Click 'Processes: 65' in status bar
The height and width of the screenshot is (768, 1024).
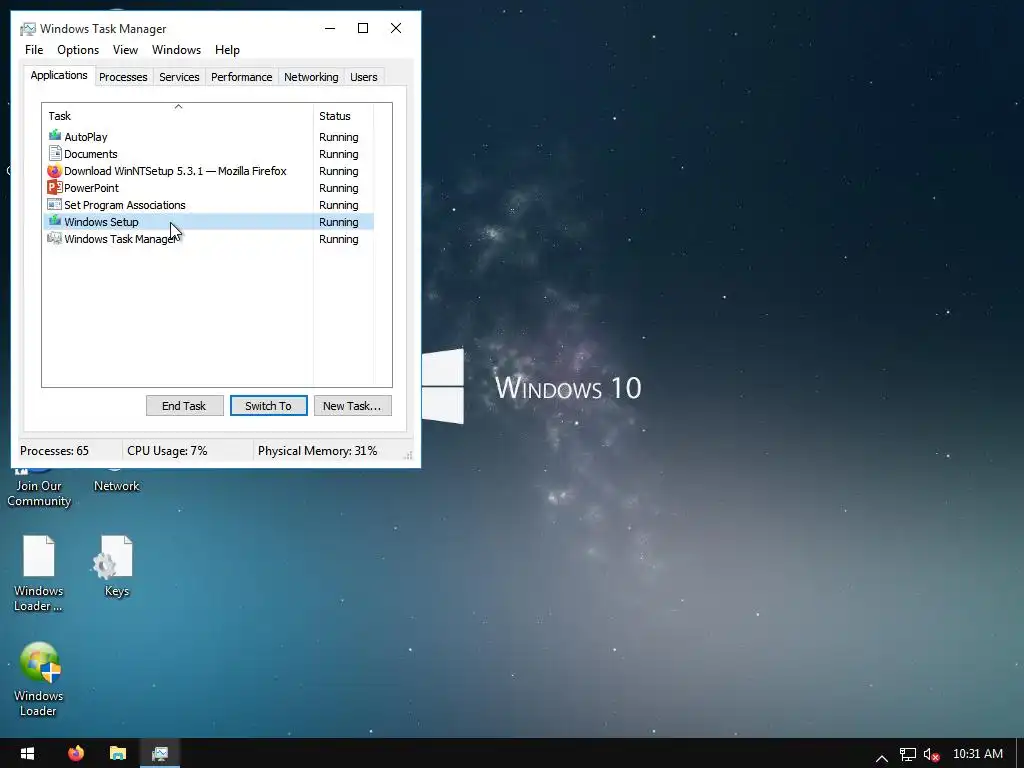pyautogui.click(x=54, y=451)
